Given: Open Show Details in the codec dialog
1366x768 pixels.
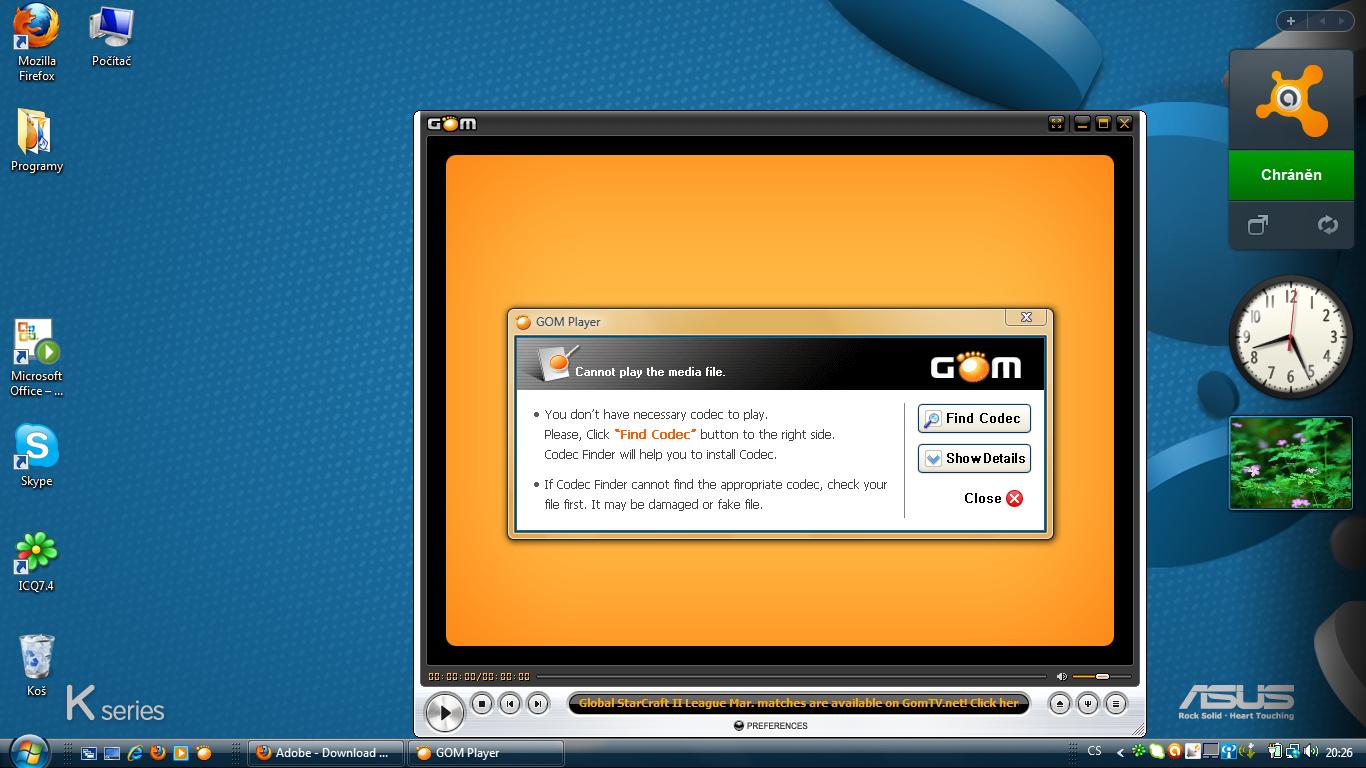Looking at the screenshot, I should [974, 459].
